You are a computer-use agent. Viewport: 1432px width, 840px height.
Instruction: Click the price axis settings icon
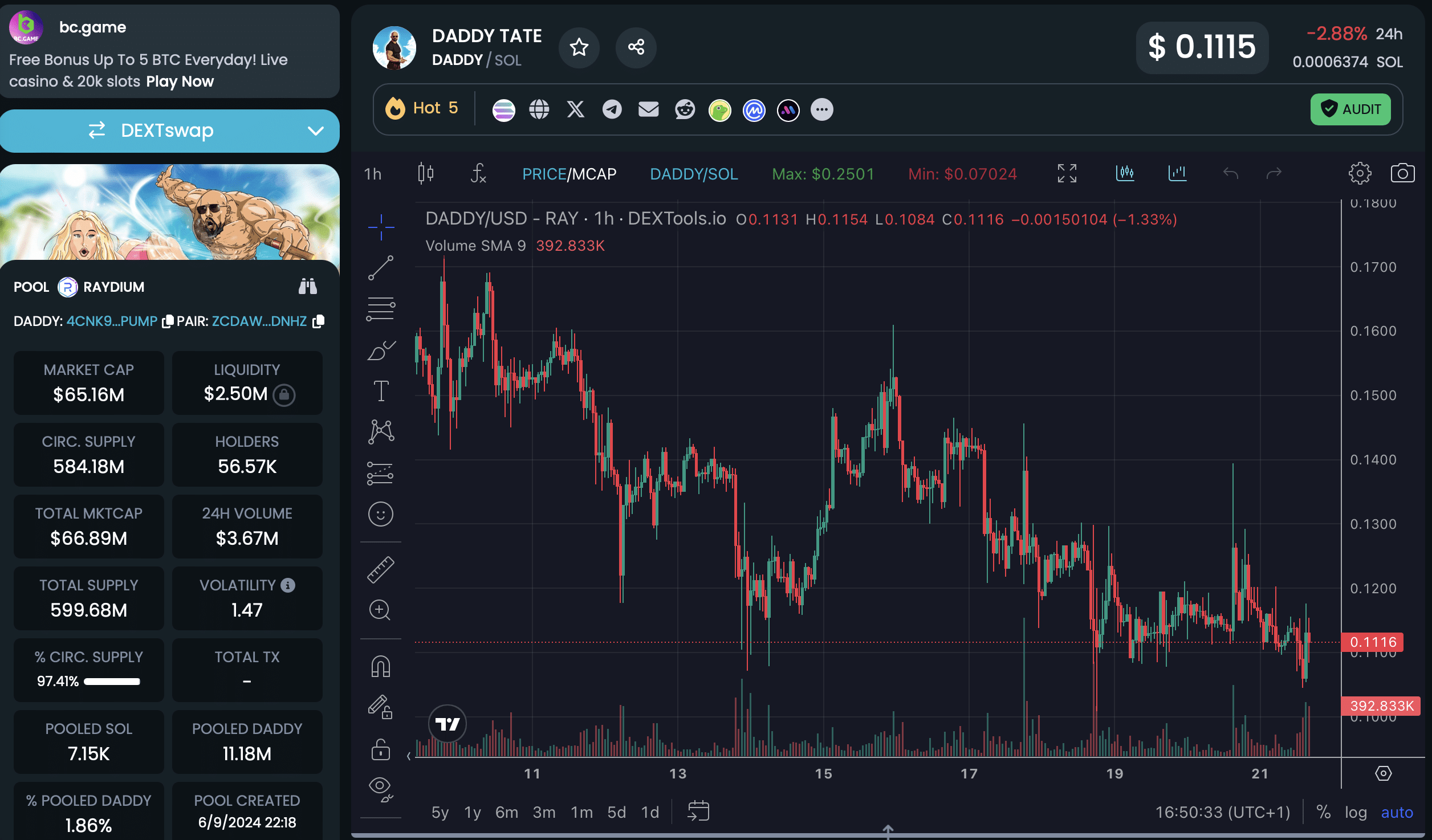(1384, 773)
